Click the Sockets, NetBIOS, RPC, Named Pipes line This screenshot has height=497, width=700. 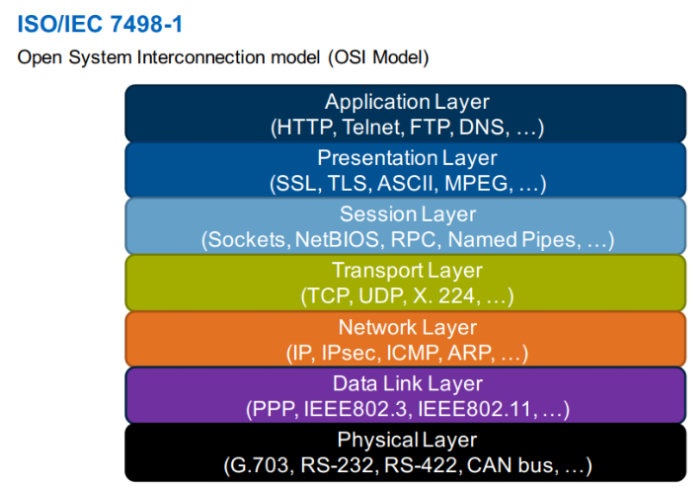coord(408,240)
